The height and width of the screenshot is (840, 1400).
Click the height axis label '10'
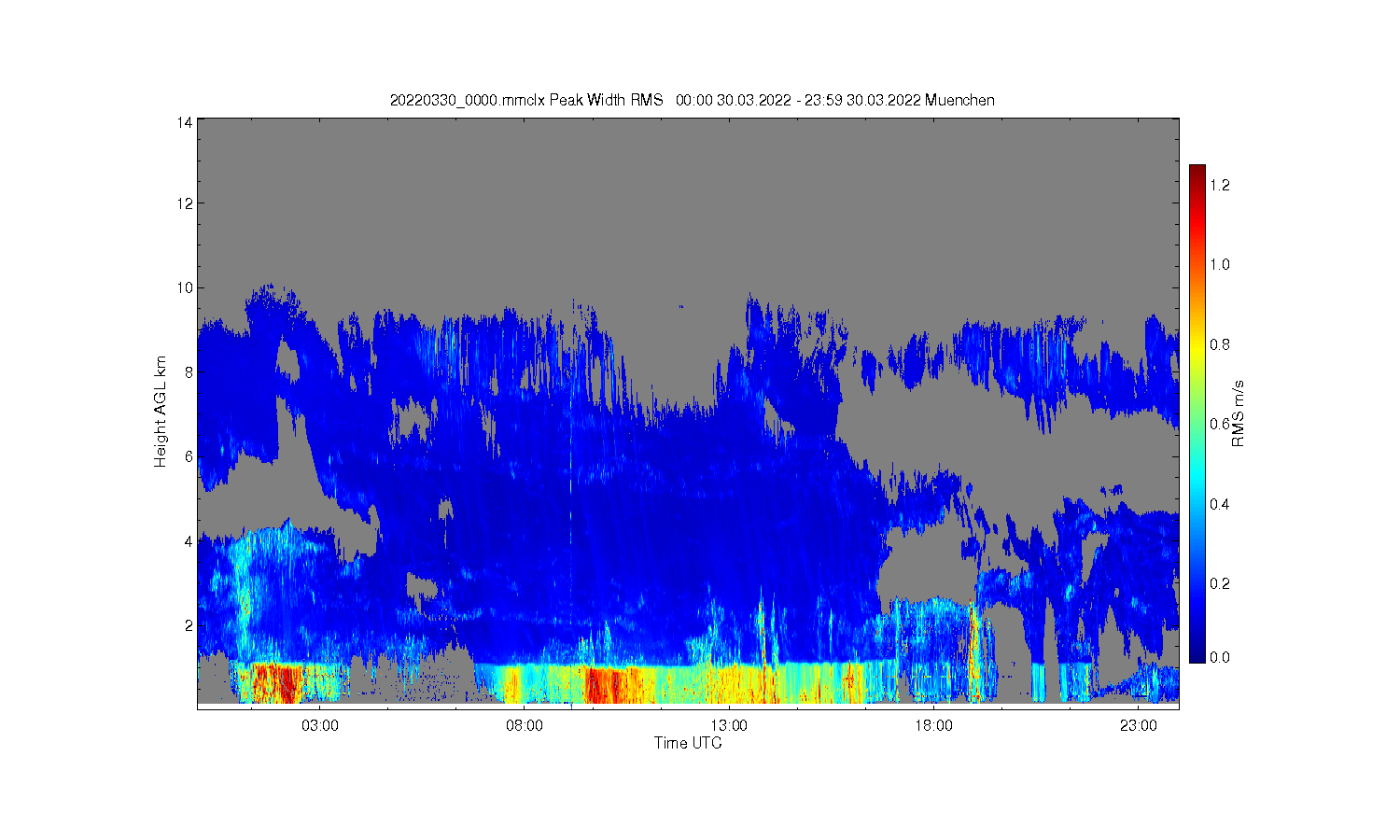[186, 287]
